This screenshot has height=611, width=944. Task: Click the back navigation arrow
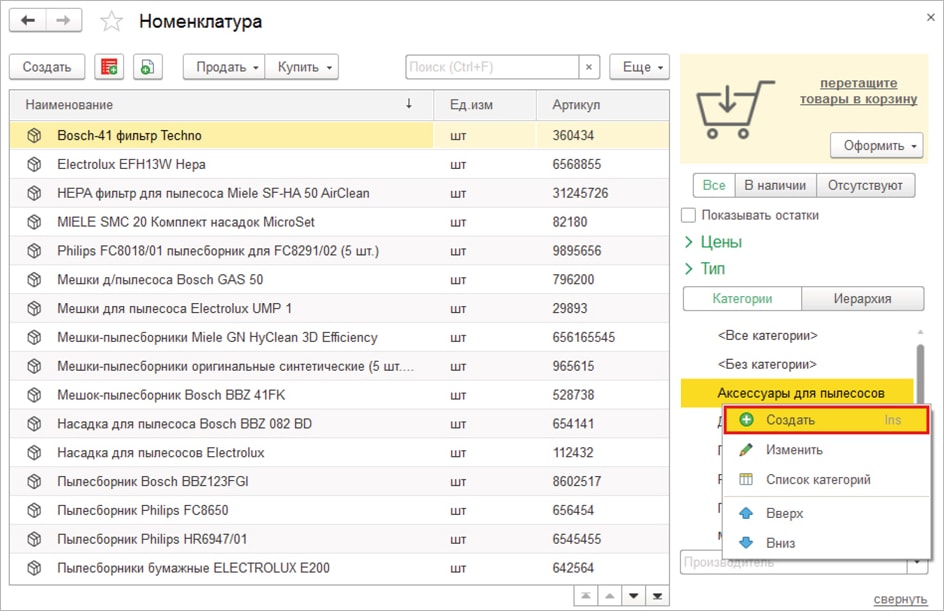click(28, 21)
